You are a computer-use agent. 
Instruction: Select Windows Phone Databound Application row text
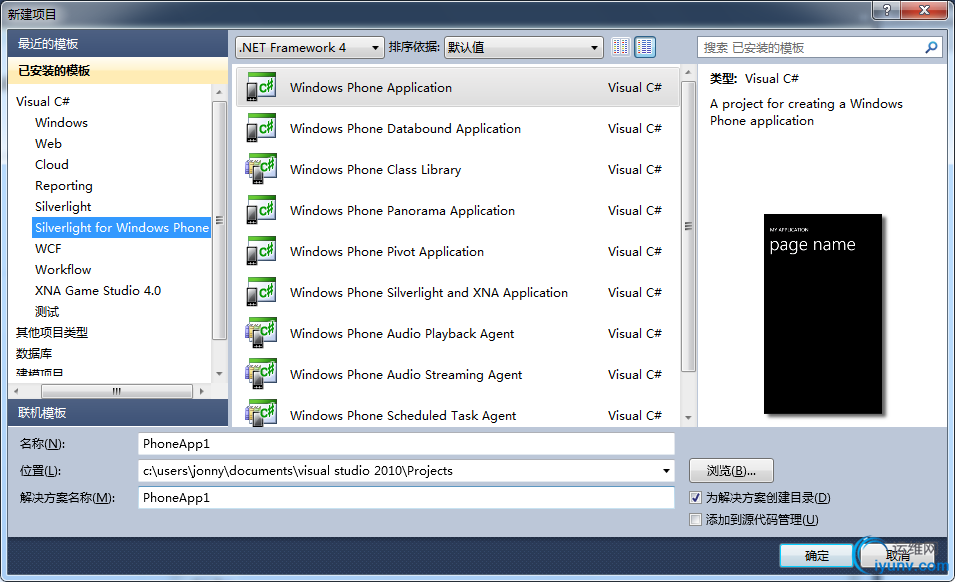point(406,128)
